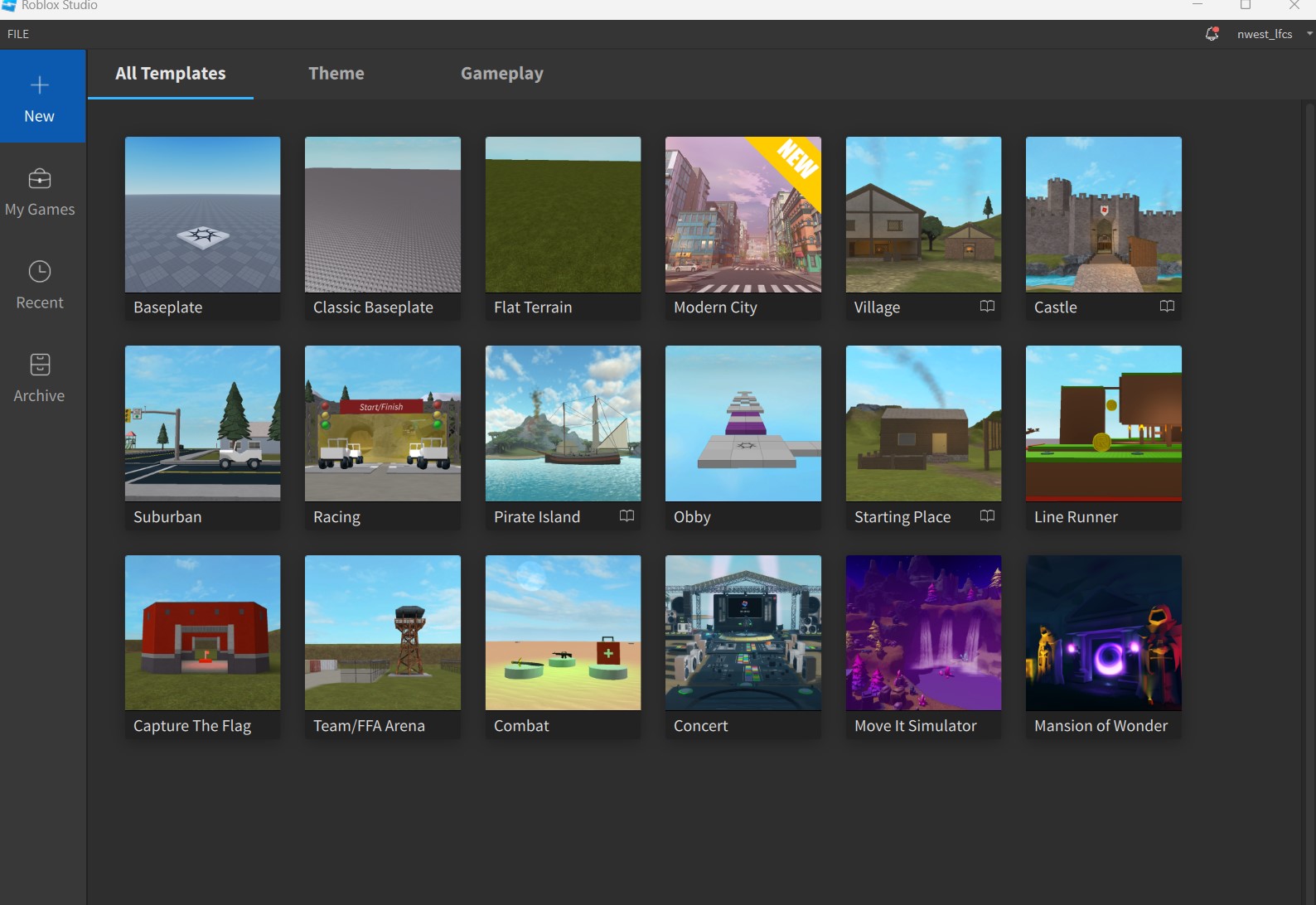
Task: Click the Obby label text
Action: (x=693, y=517)
